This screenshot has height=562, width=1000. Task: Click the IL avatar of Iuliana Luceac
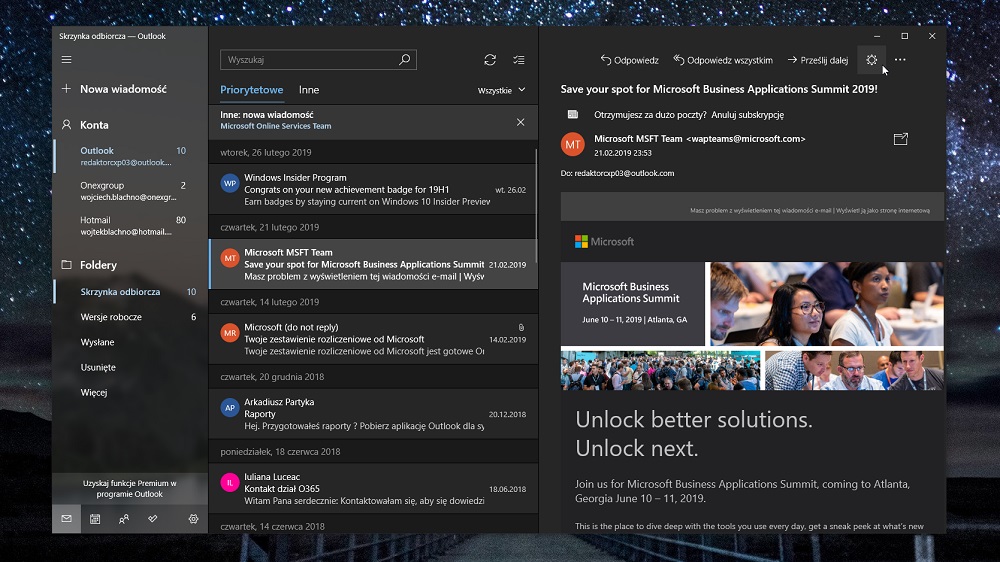coord(230,482)
